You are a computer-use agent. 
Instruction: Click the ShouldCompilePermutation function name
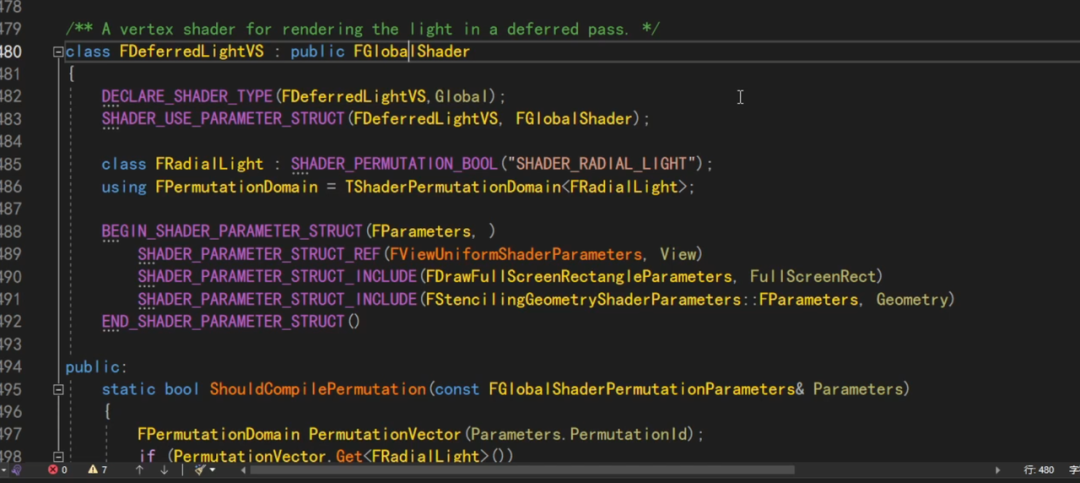click(318, 389)
